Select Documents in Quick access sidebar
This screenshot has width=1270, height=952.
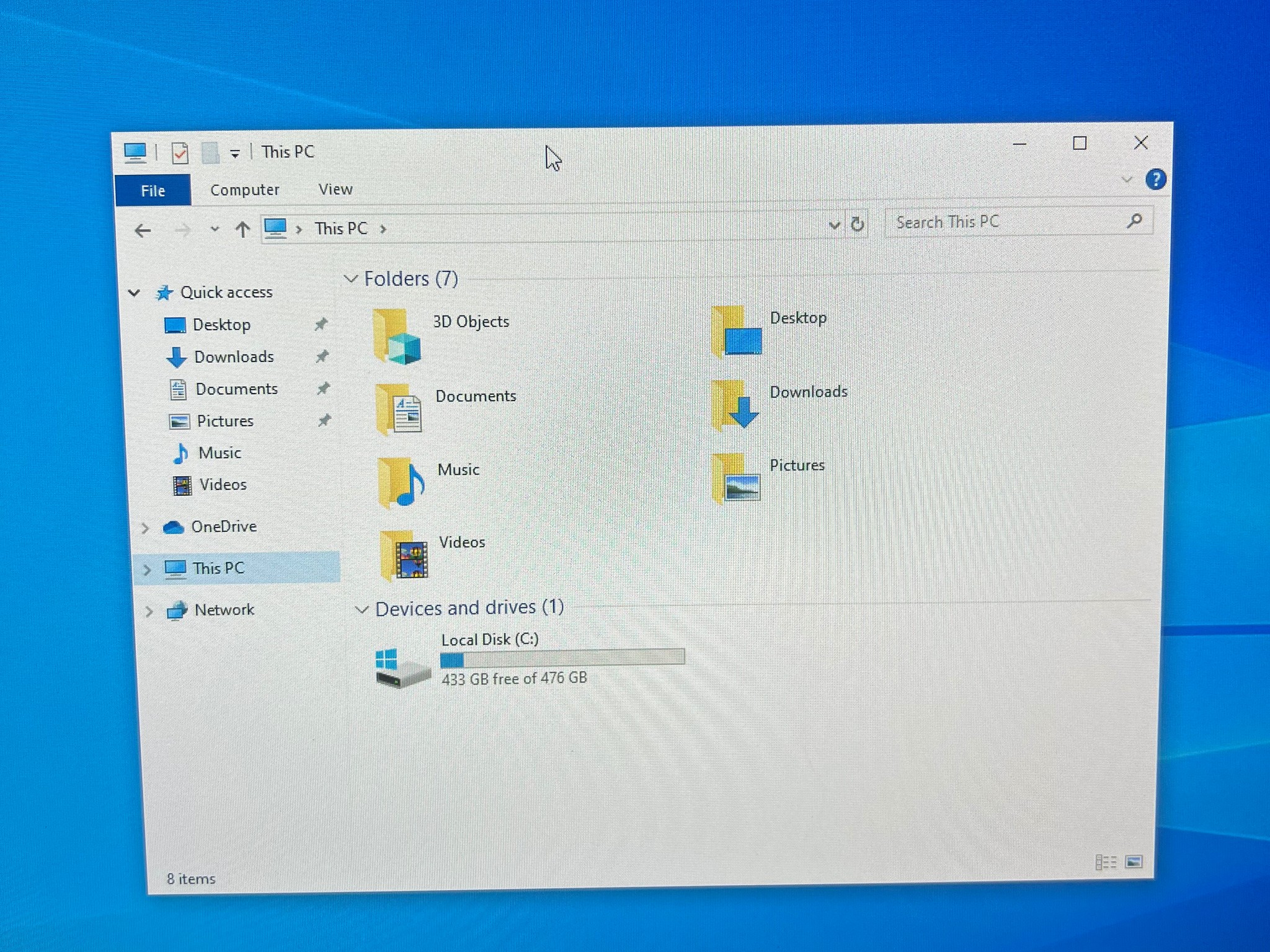coord(236,389)
